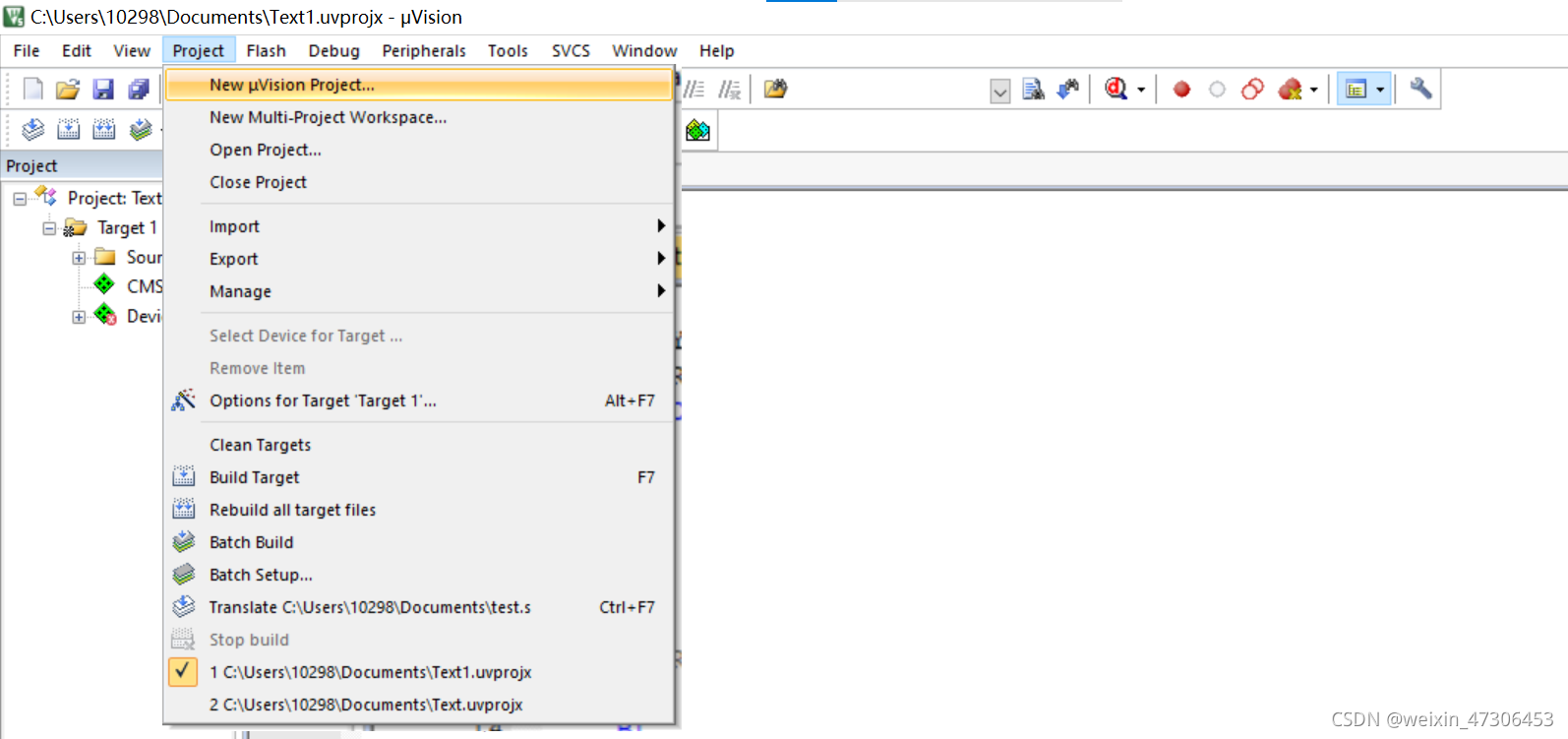Image resolution: width=1568 pixels, height=739 pixels.
Task: Open the Flash menu
Action: pos(266,50)
